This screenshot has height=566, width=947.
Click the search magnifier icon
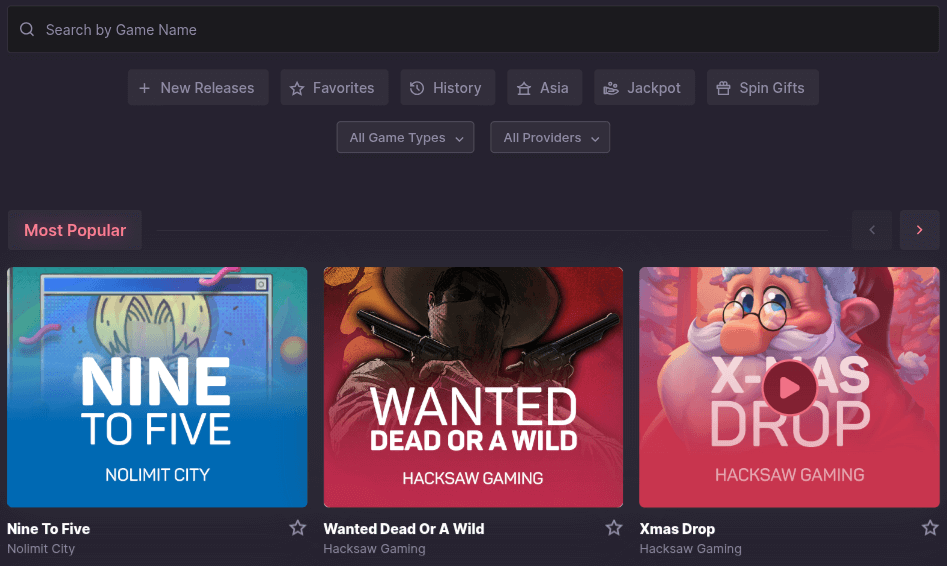(27, 30)
